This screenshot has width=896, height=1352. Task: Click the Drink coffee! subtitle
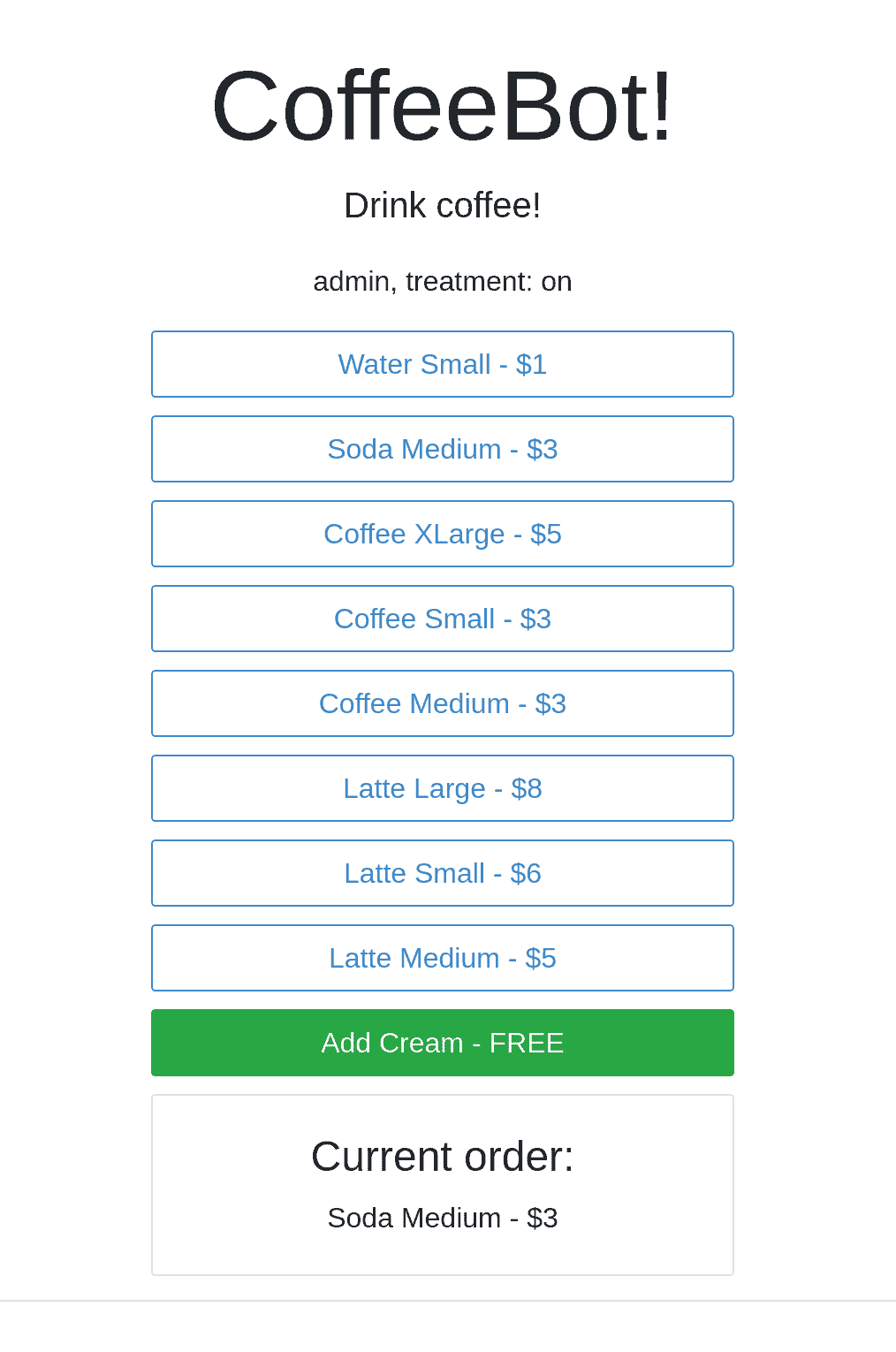point(443,205)
